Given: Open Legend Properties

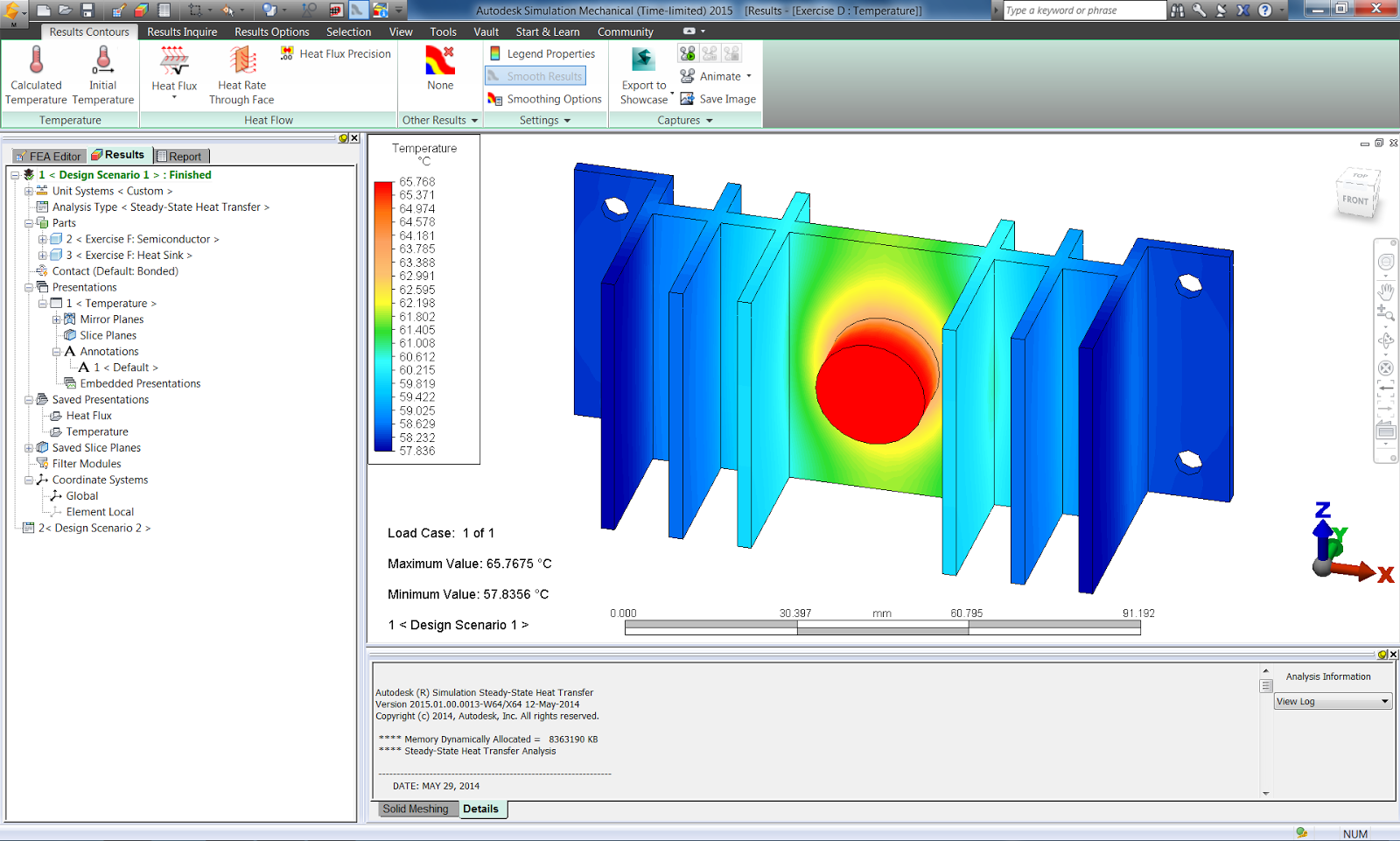Looking at the screenshot, I should tap(542, 53).
